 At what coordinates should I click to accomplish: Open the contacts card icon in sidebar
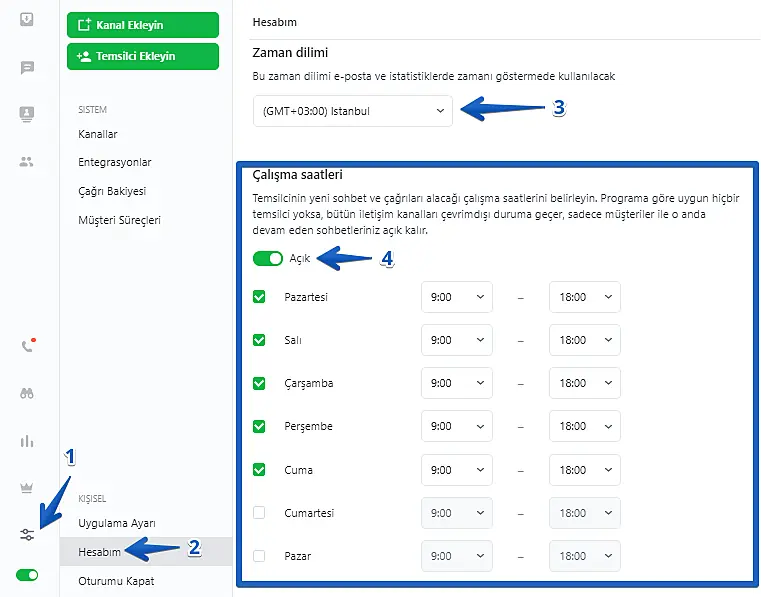click(x=27, y=114)
